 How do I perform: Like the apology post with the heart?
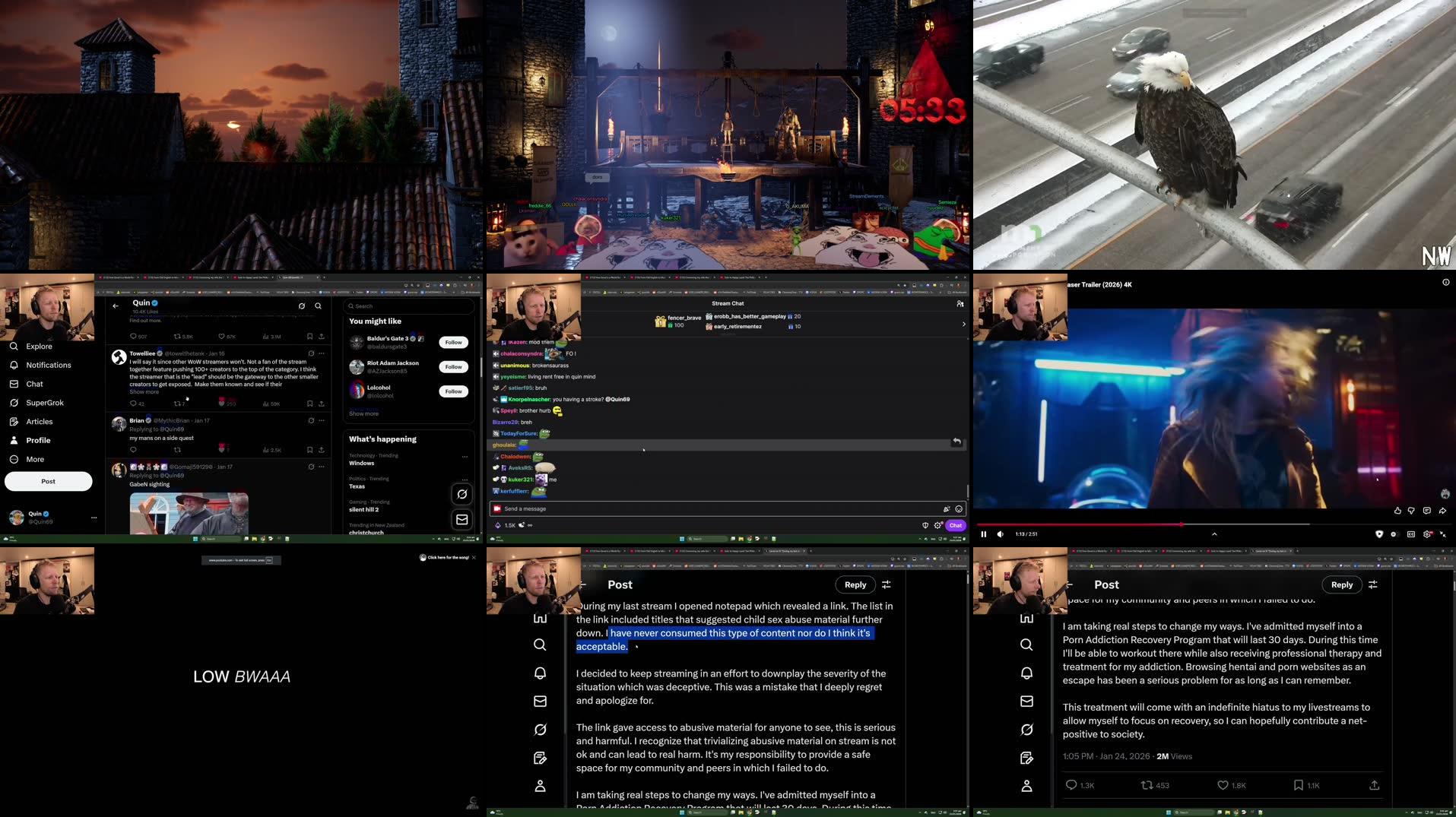(x=1221, y=785)
